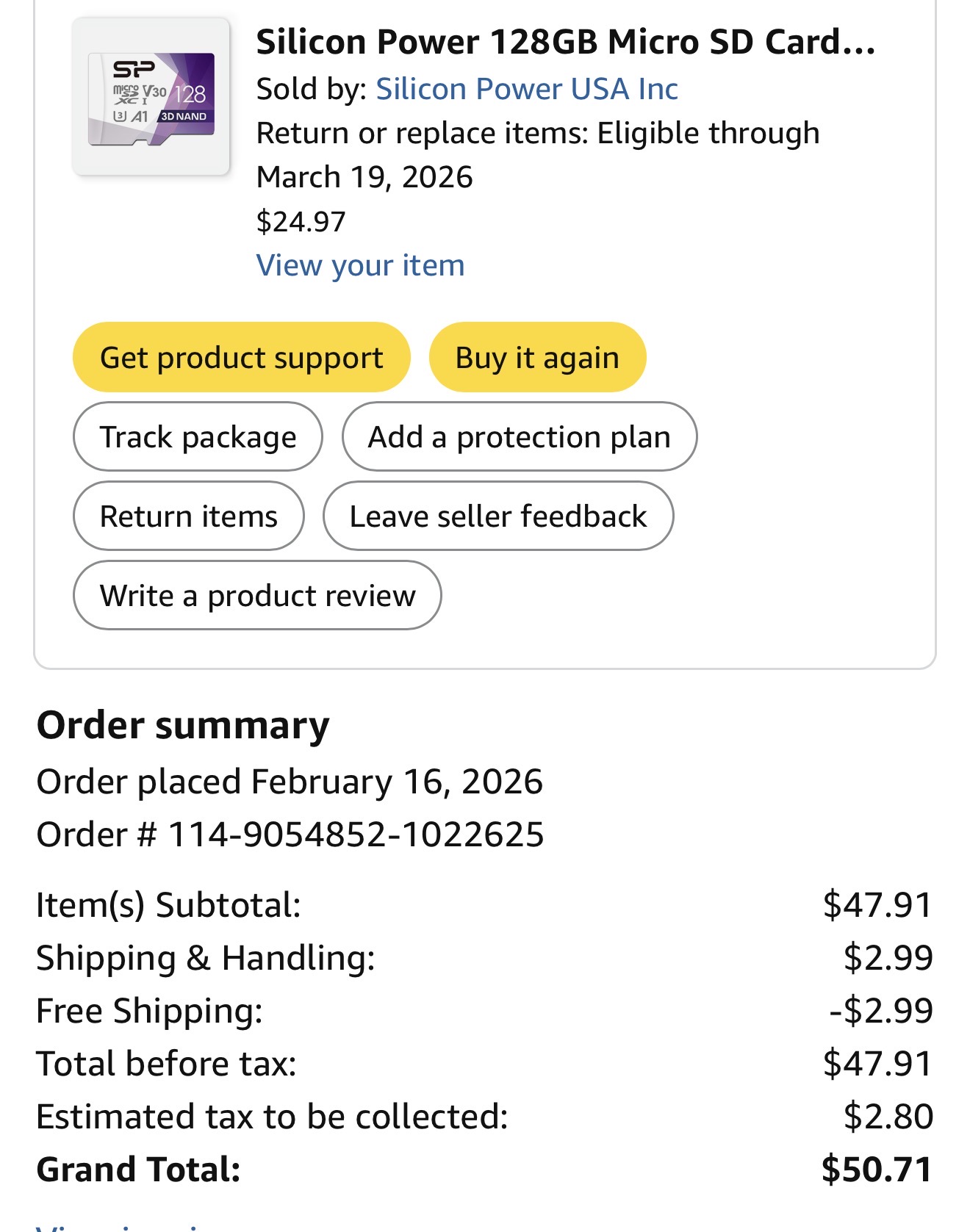
Task: Tap the Buy it again button
Action: pyautogui.click(x=537, y=358)
